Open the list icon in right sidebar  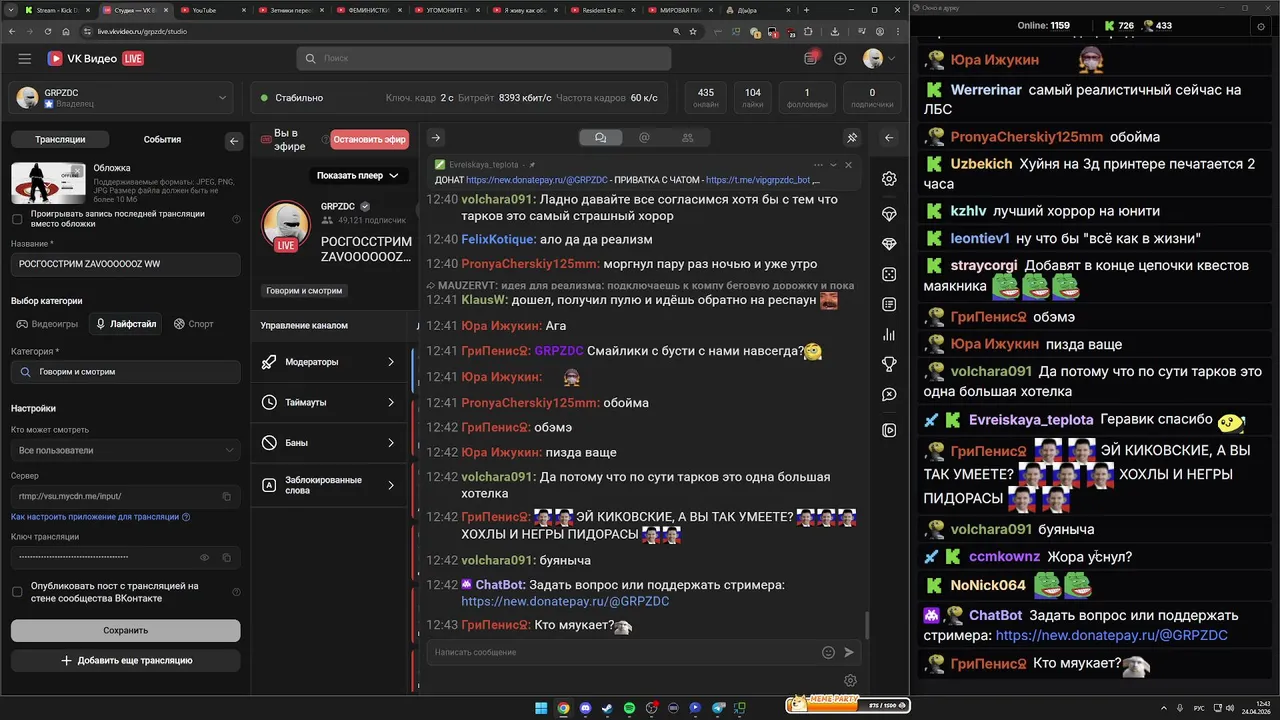(889, 304)
